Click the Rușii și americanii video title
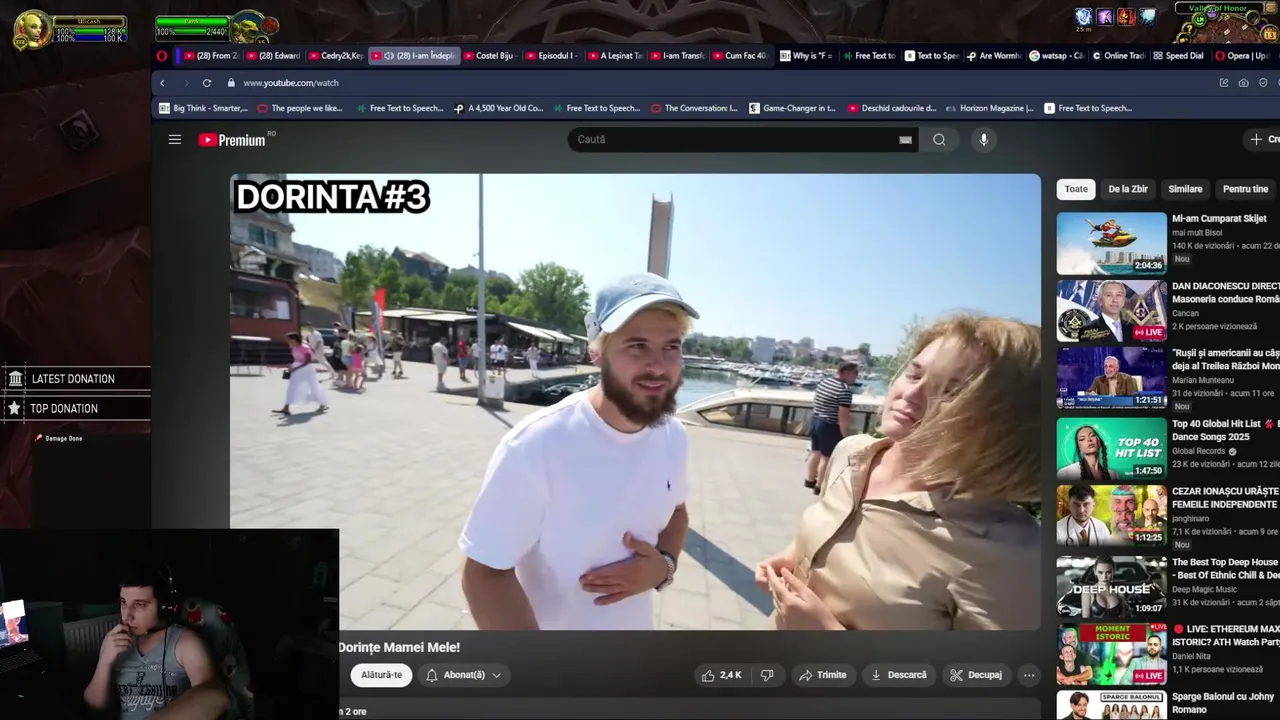The image size is (1280, 720). 1226,360
